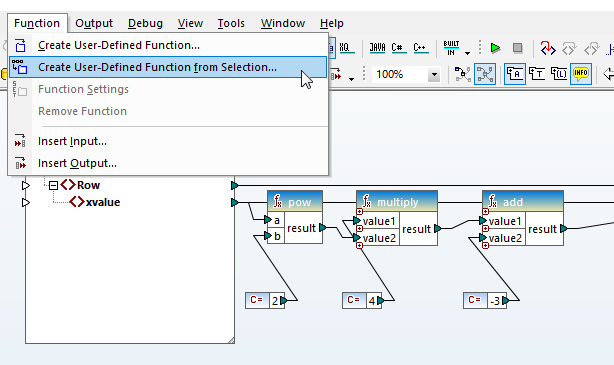Choose Insert Input... menu entry
Image resolution: width=614 pixels, height=365 pixels.
168,141
